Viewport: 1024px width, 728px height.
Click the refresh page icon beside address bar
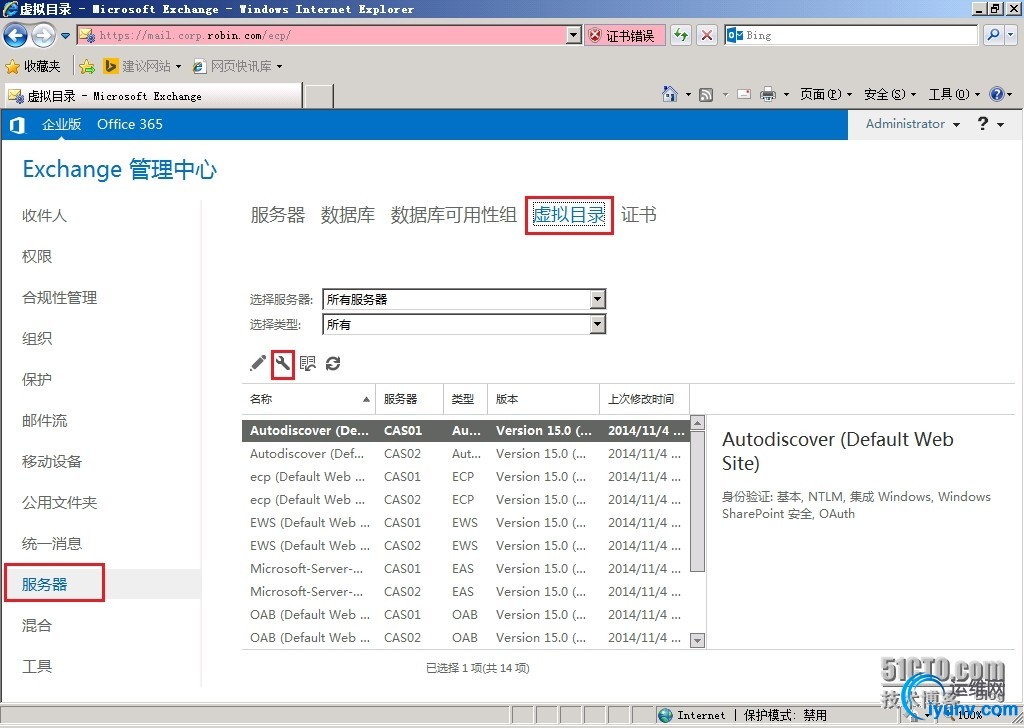[681, 35]
